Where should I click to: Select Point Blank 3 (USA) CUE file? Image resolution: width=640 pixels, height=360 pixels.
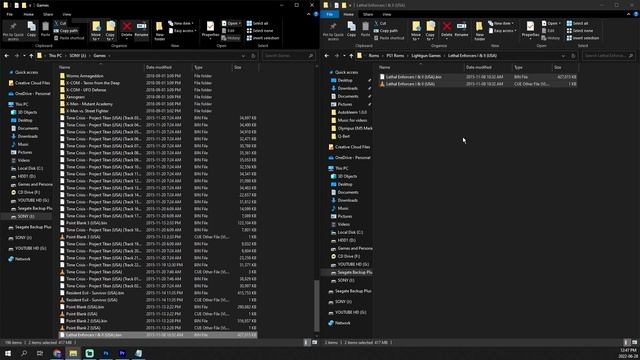coord(83,237)
